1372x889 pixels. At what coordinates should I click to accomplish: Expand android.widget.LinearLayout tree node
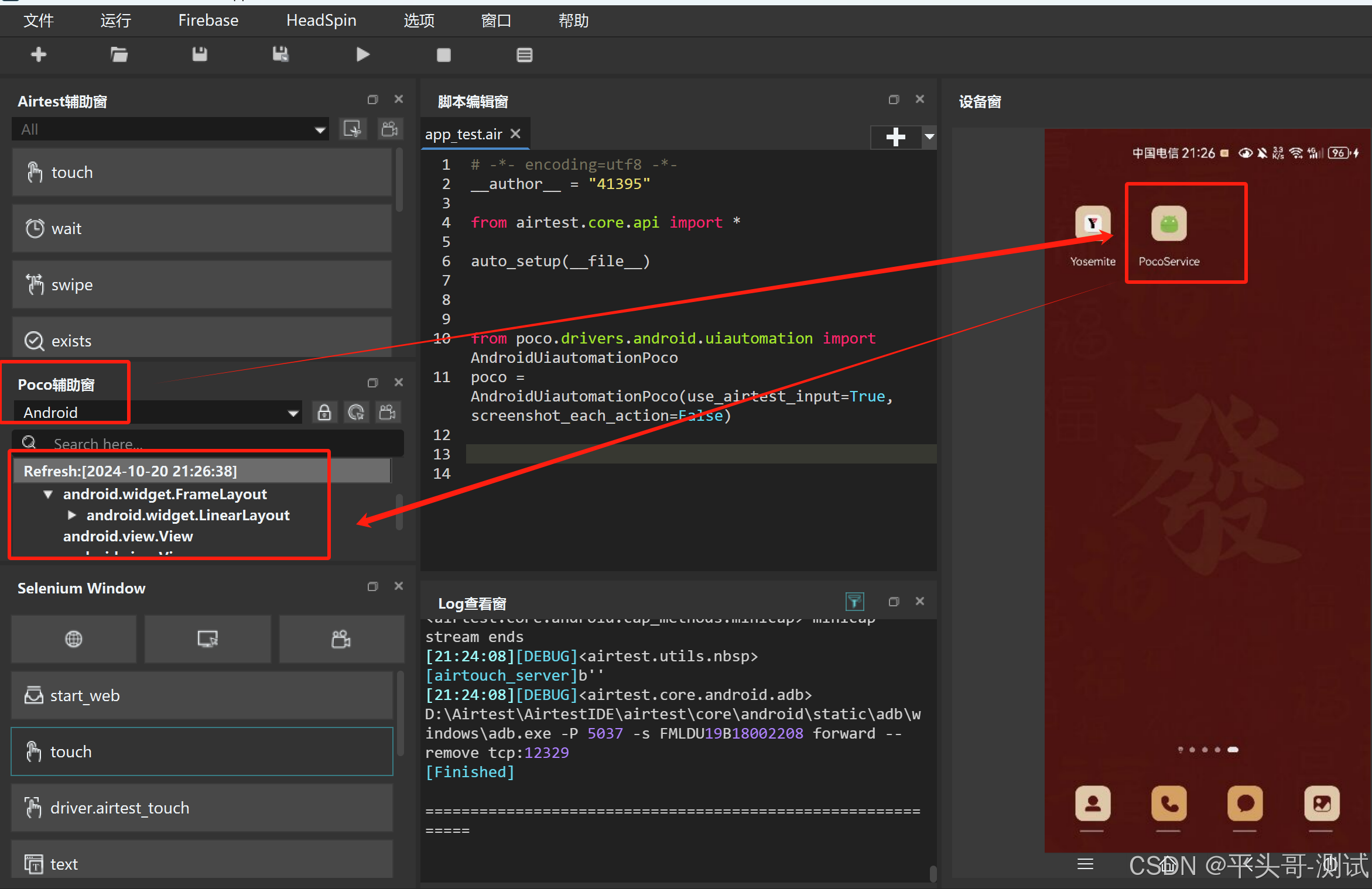click(71, 515)
